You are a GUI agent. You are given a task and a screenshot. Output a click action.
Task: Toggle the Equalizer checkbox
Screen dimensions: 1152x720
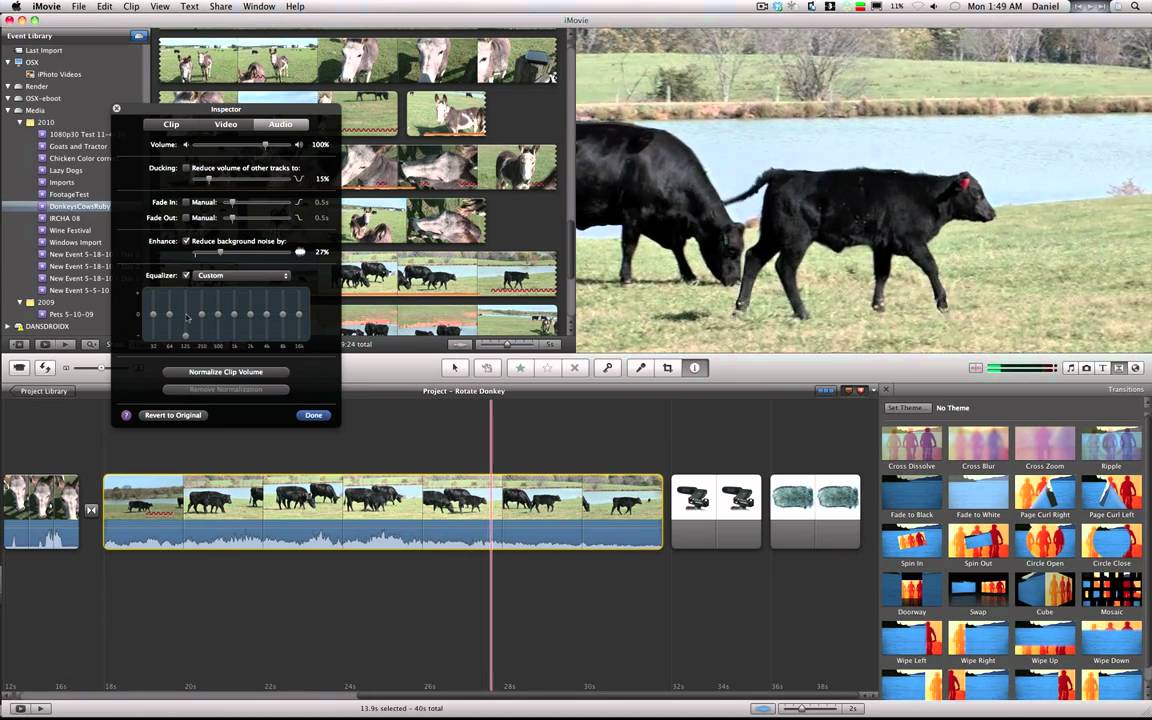[x=186, y=276]
